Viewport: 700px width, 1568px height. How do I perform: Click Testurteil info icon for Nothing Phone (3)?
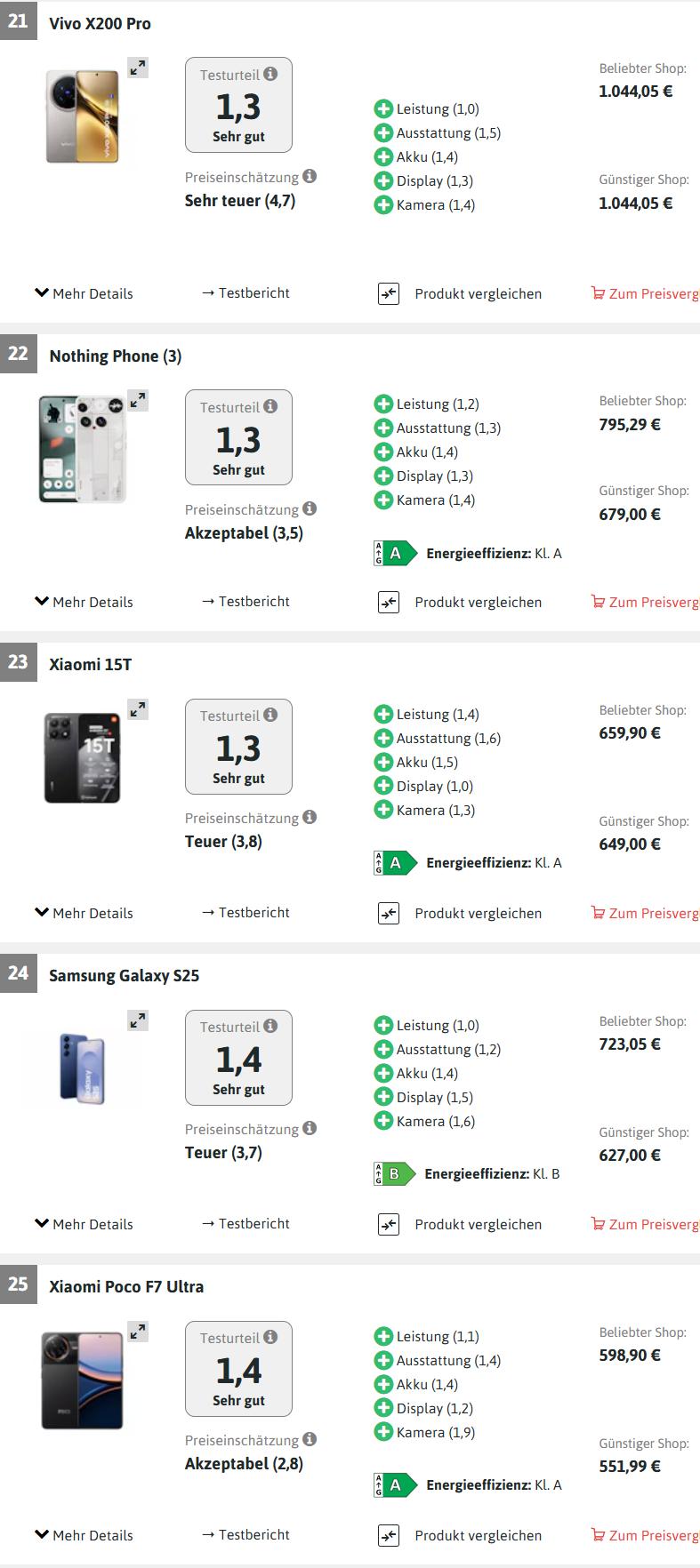pos(270,406)
